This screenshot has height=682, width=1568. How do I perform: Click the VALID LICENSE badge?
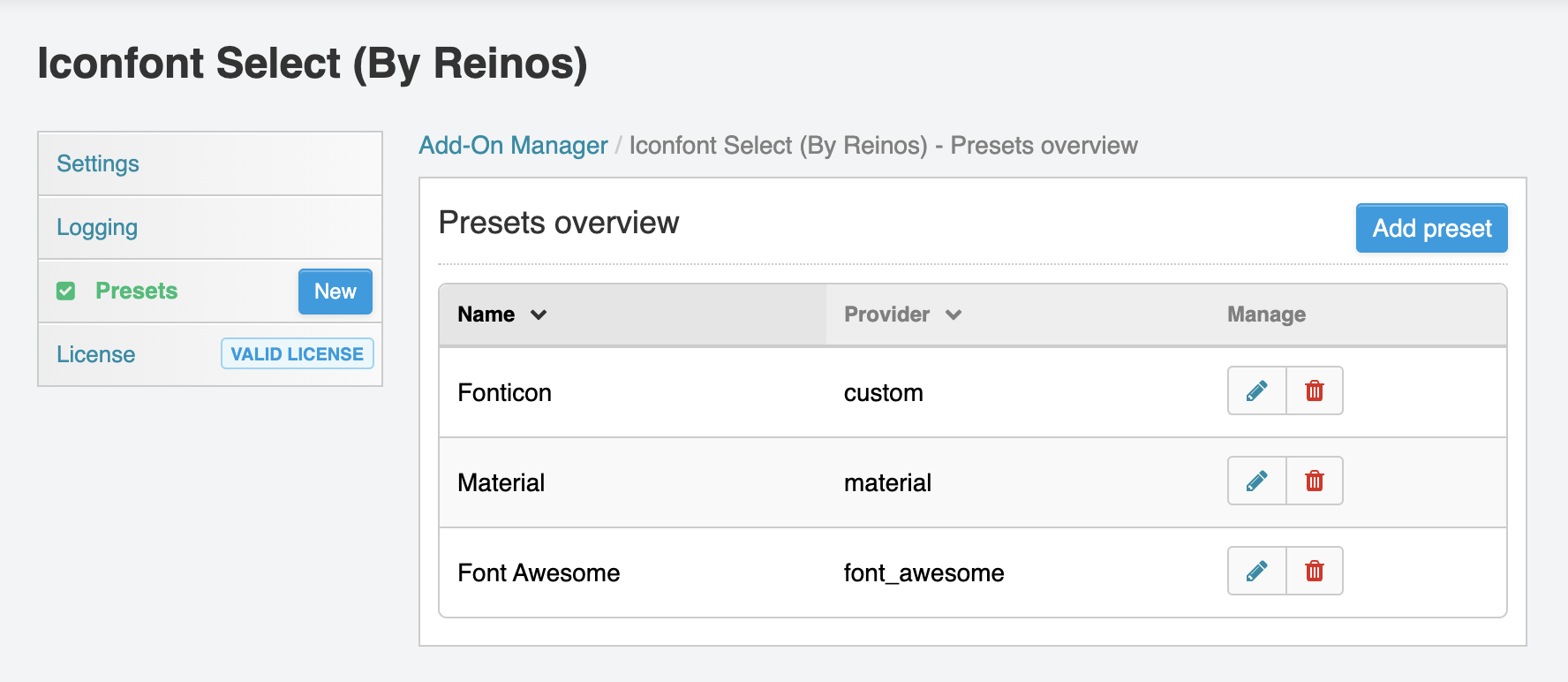[298, 353]
